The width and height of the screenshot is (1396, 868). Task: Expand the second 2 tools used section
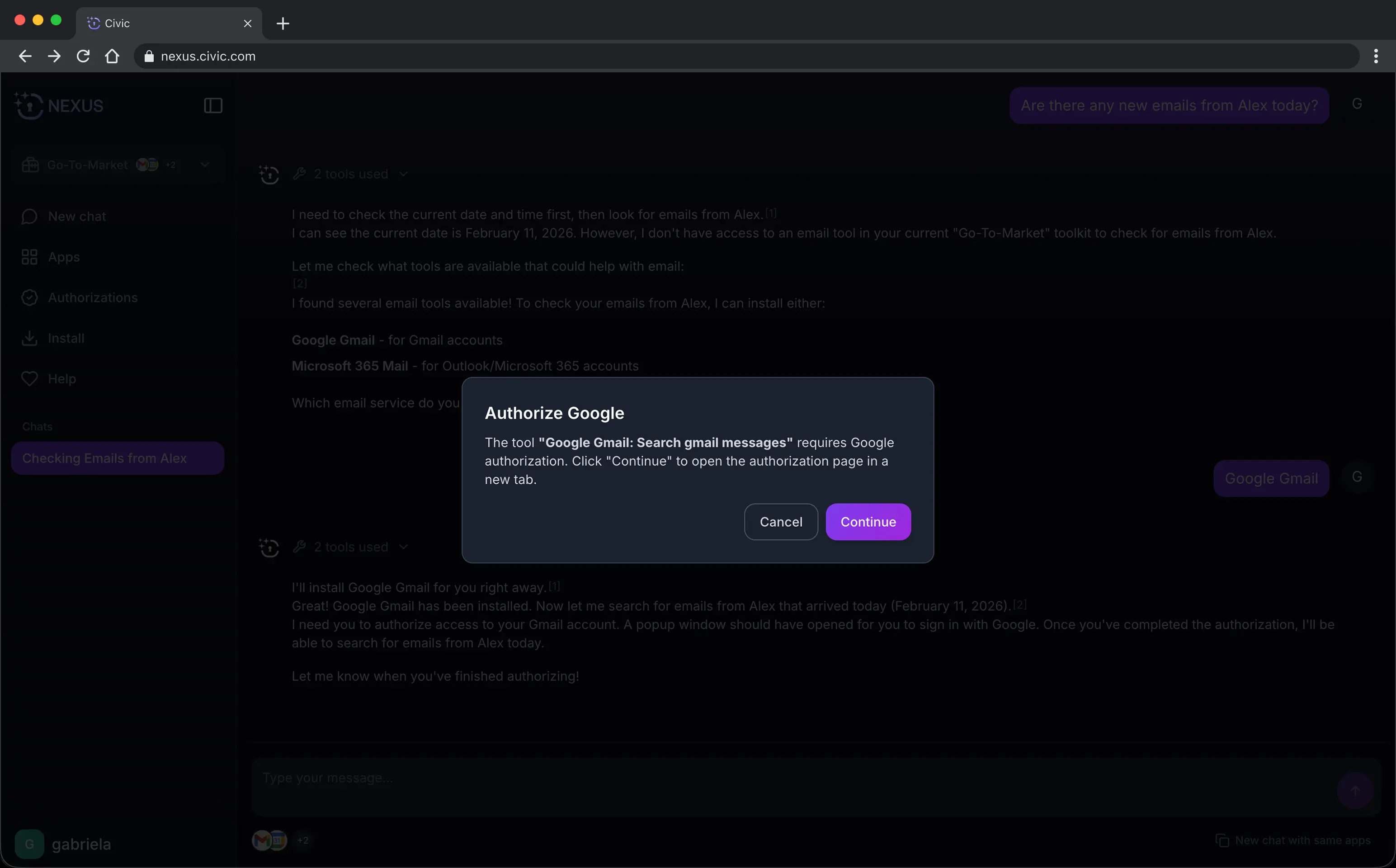tap(351, 547)
